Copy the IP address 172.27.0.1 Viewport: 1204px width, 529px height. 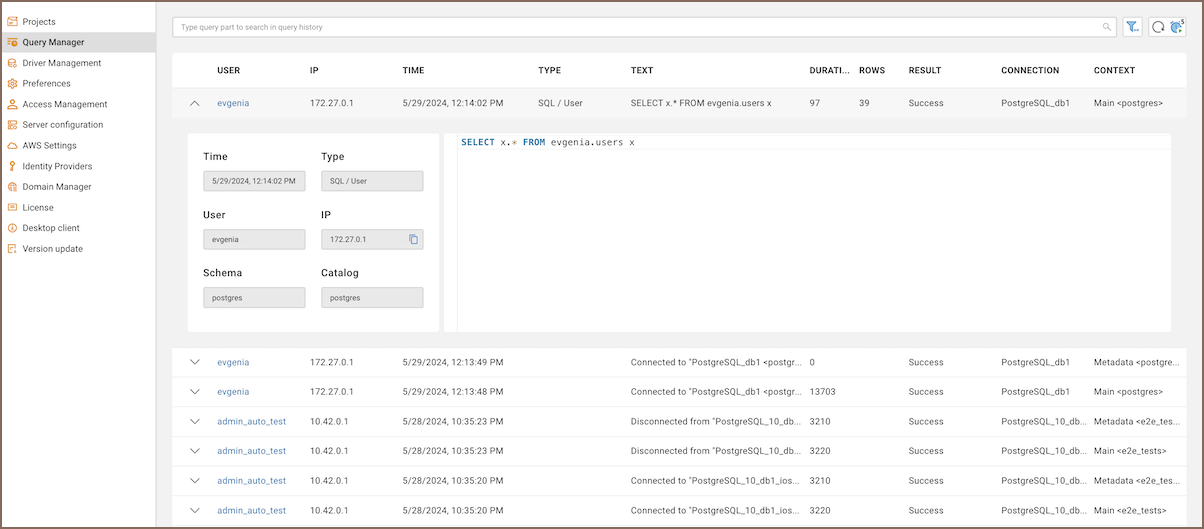[x=413, y=239]
